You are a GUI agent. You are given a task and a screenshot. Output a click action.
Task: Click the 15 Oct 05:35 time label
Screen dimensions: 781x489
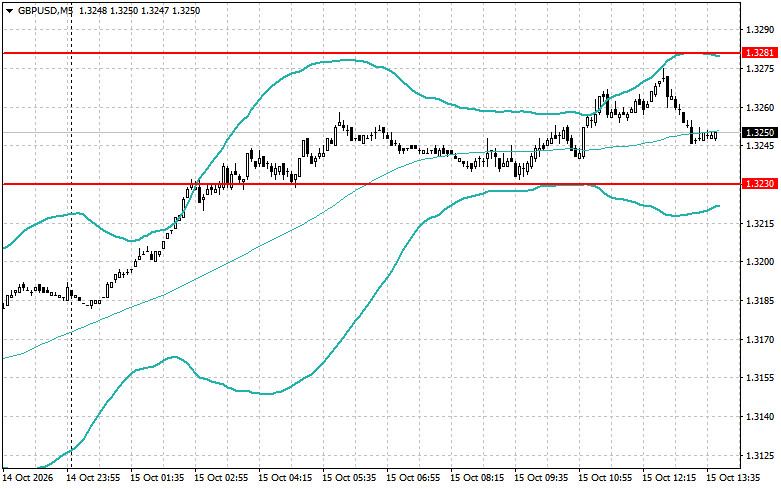pos(349,478)
